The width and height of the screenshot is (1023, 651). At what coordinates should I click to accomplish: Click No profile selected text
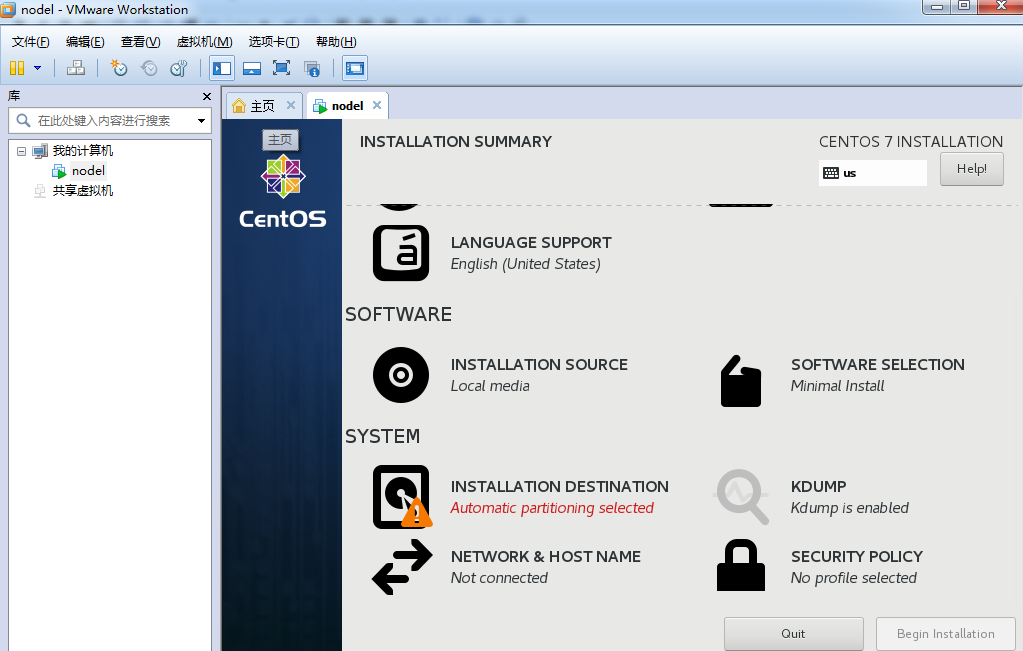click(x=853, y=578)
